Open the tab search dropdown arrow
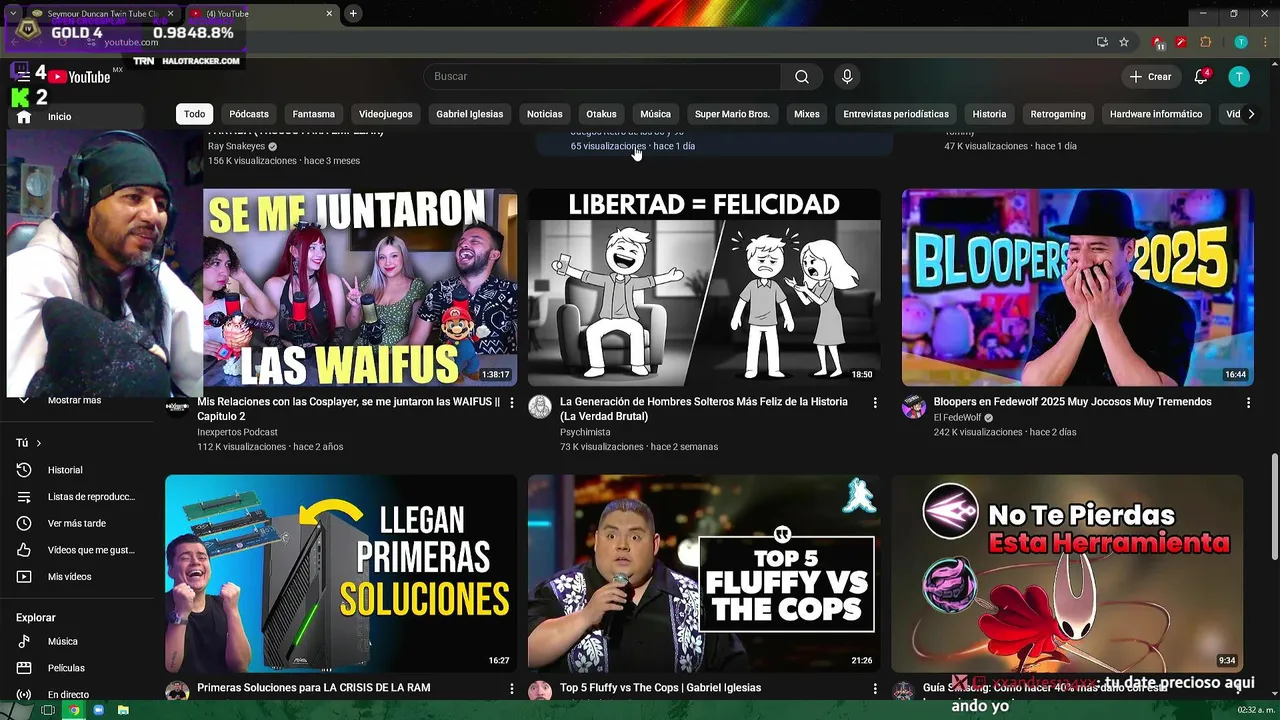 pyautogui.click(x=12, y=14)
